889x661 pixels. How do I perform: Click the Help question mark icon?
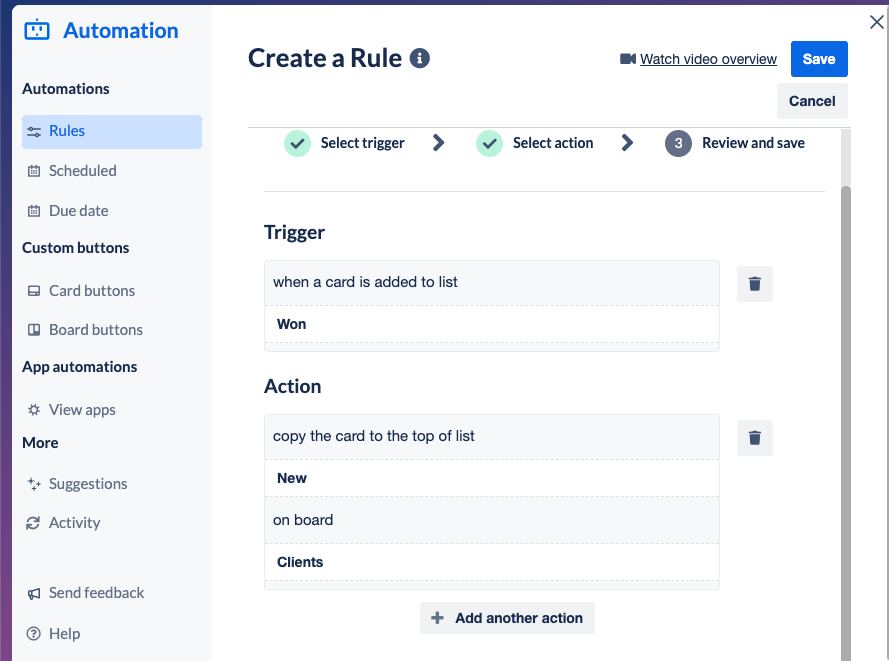[x=34, y=633]
